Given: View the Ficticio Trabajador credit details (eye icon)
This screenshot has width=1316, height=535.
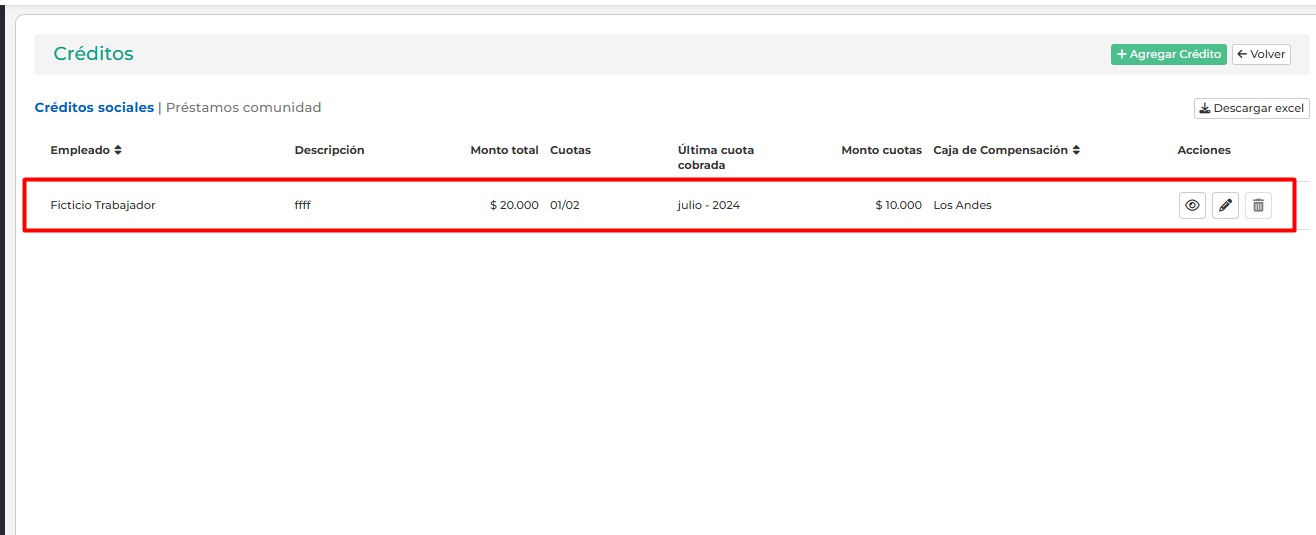Looking at the screenshot, I should [1192, 205].
